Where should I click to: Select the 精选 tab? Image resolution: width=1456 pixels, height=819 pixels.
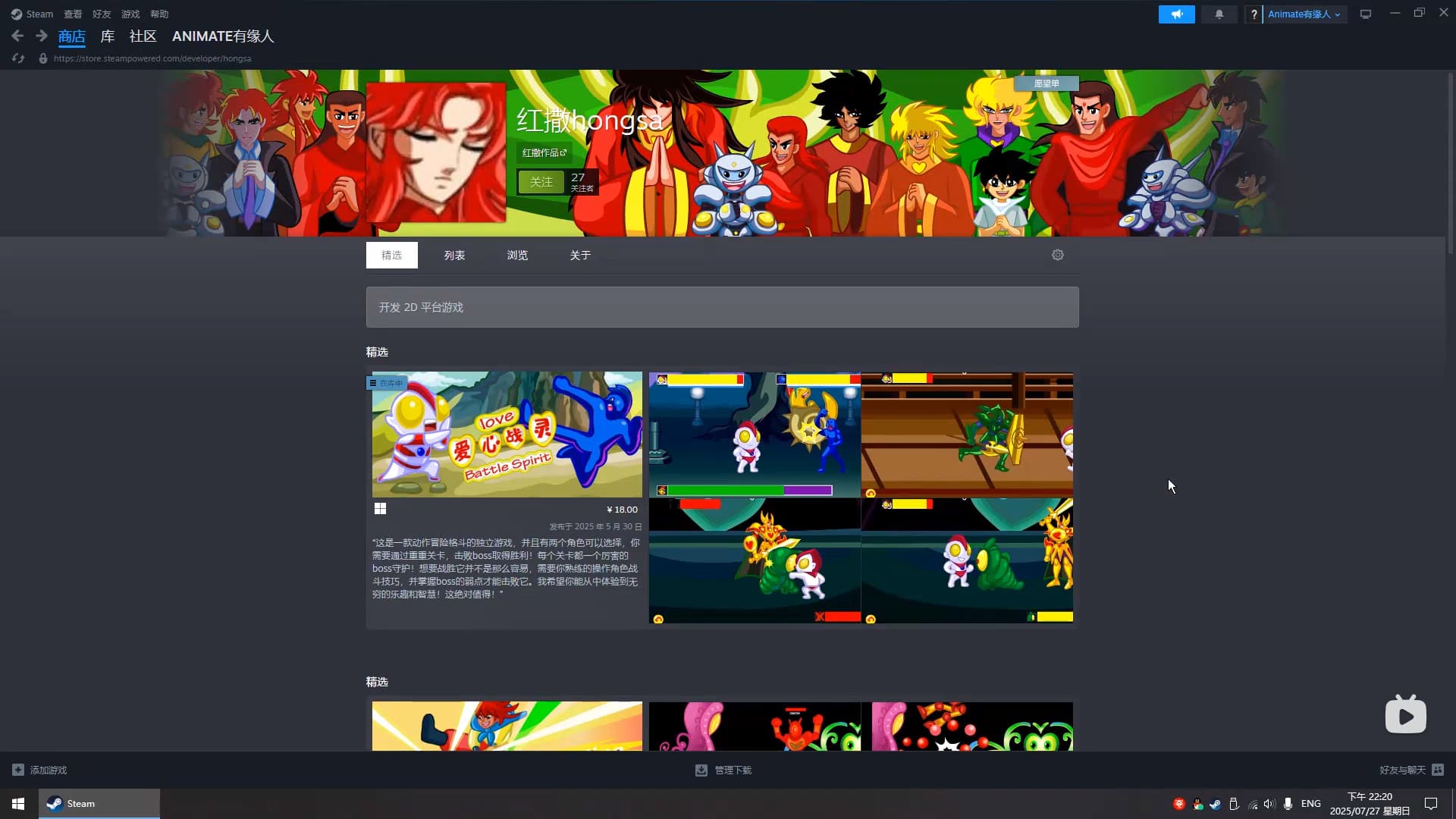(x=392, y=255)
